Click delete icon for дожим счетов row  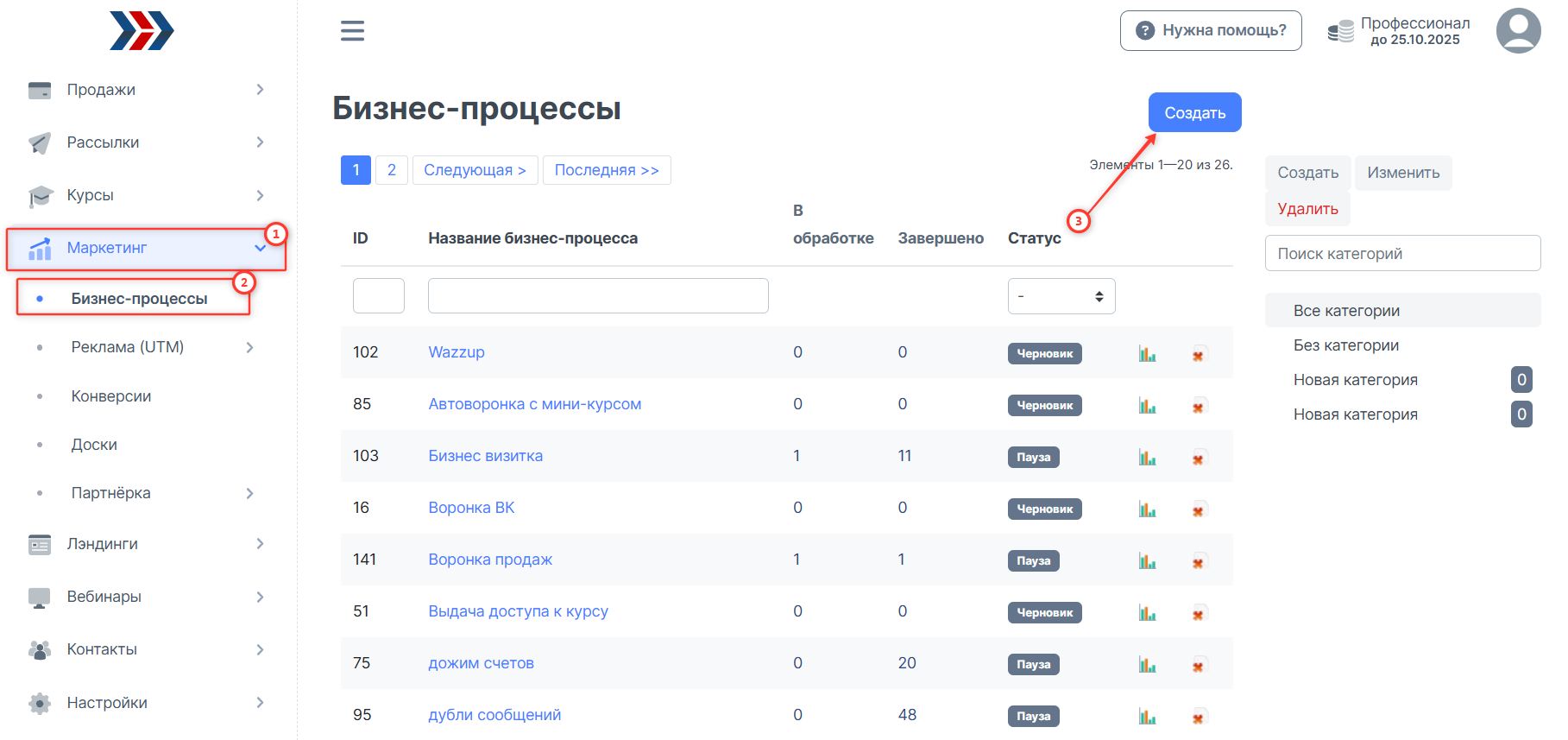pos(1198,665)
